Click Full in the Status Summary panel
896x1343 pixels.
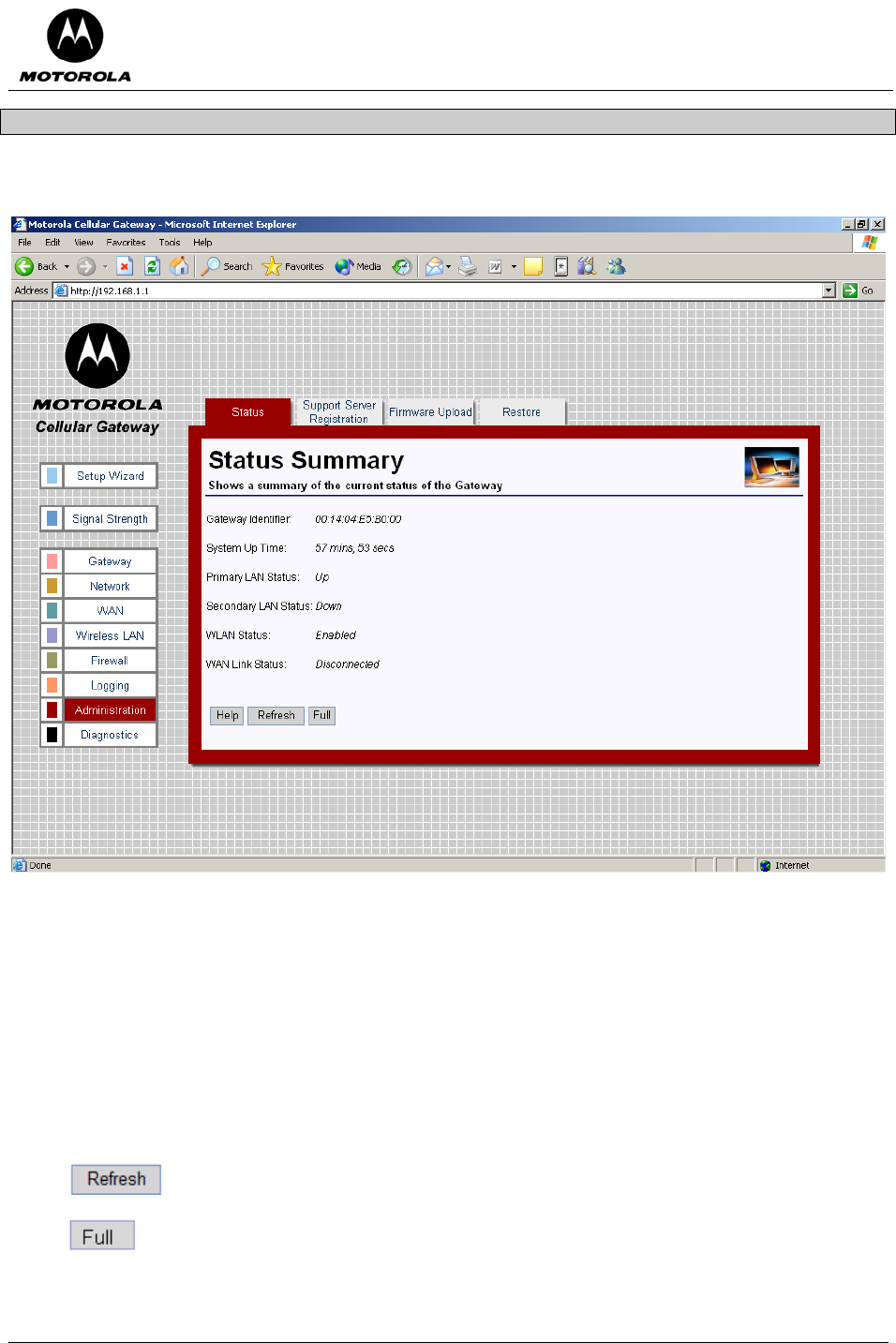tap(321, 715)
